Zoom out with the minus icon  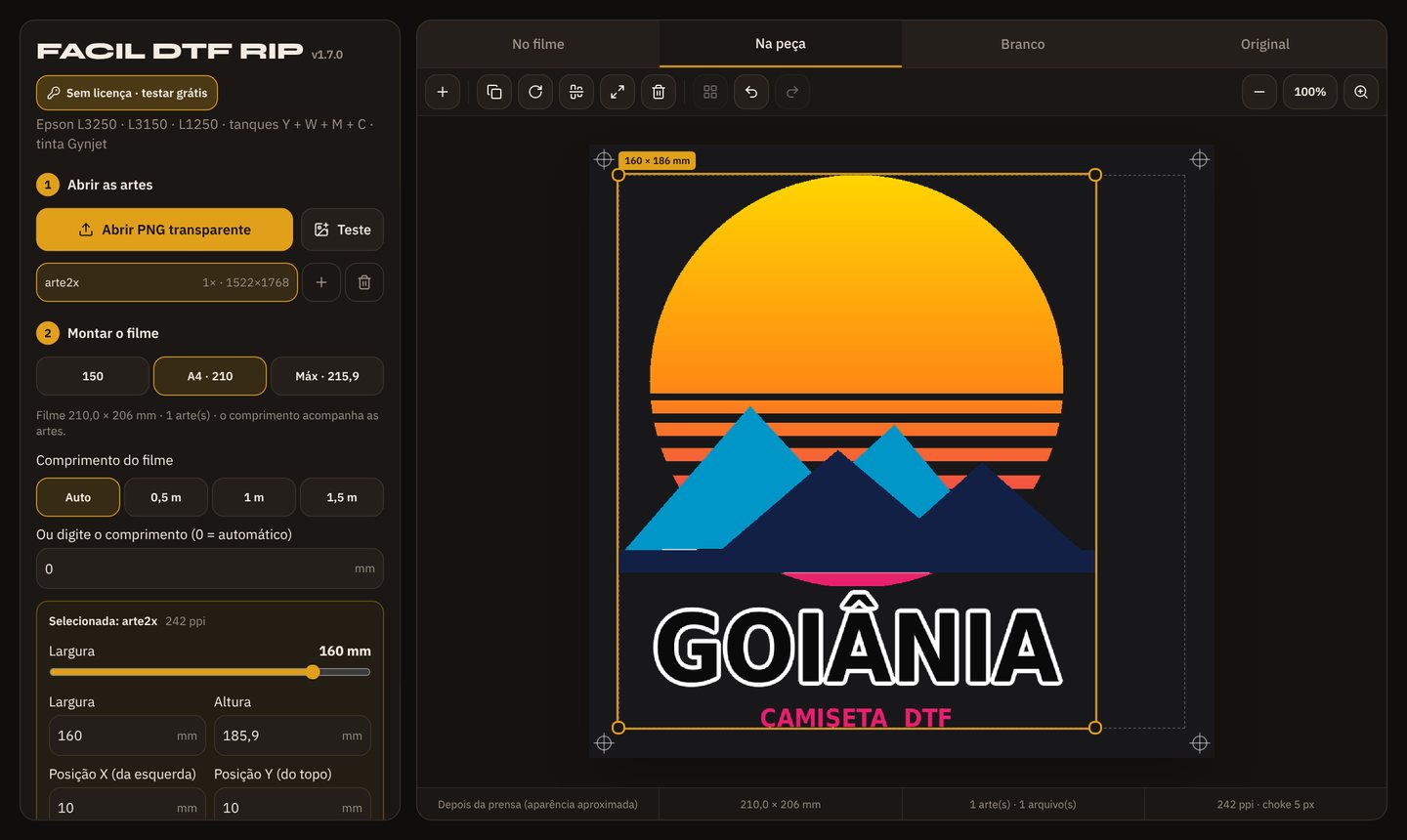(x=1259, y=92)
